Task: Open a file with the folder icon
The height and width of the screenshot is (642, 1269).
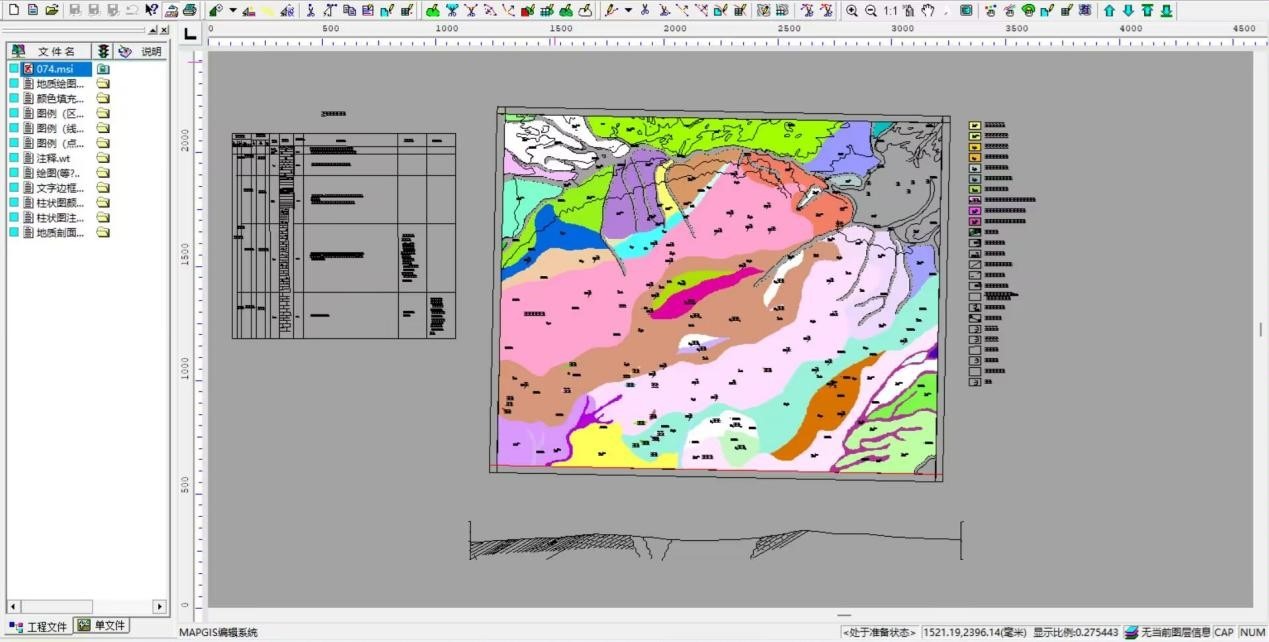Action: tap(52, 10)
